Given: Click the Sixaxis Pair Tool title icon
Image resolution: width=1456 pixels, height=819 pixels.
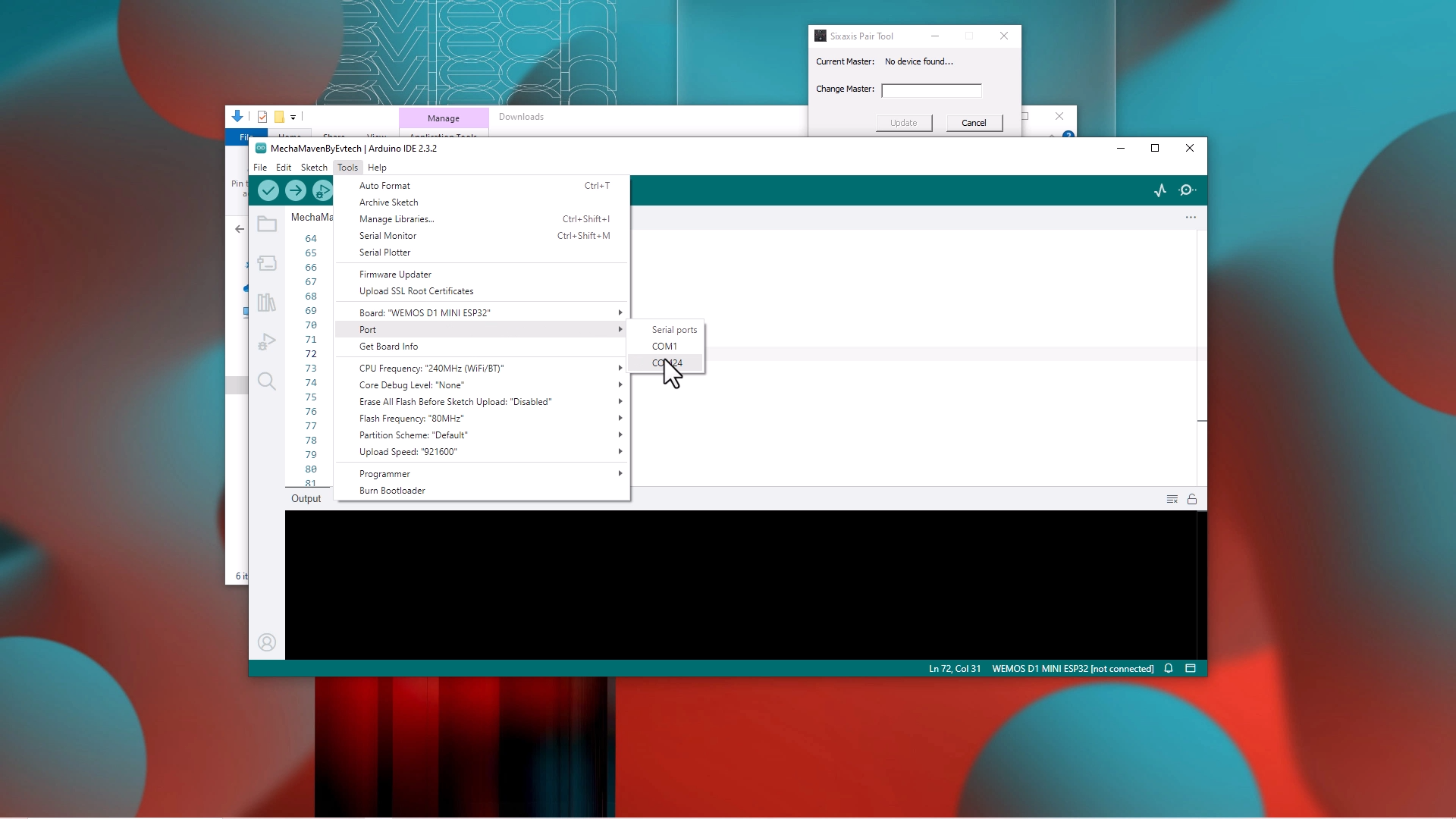Looking at the screenshot, I should (x=821, y=36).
